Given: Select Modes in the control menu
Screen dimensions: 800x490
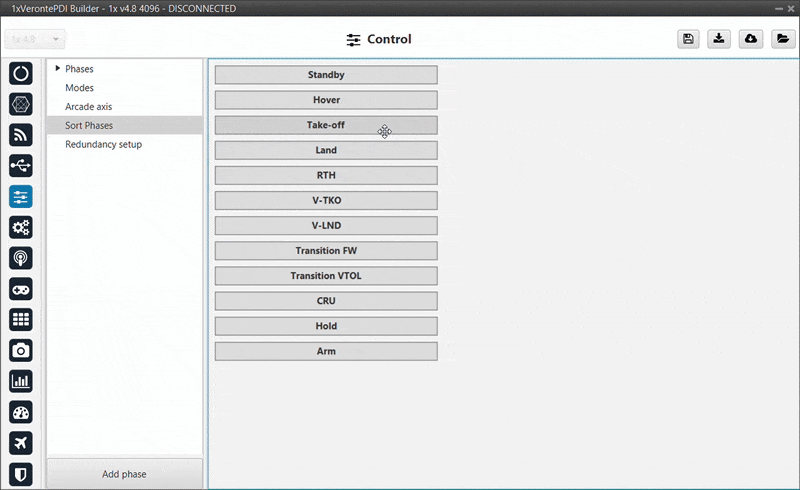Looking at the screenshot, I should click(80, 88).
